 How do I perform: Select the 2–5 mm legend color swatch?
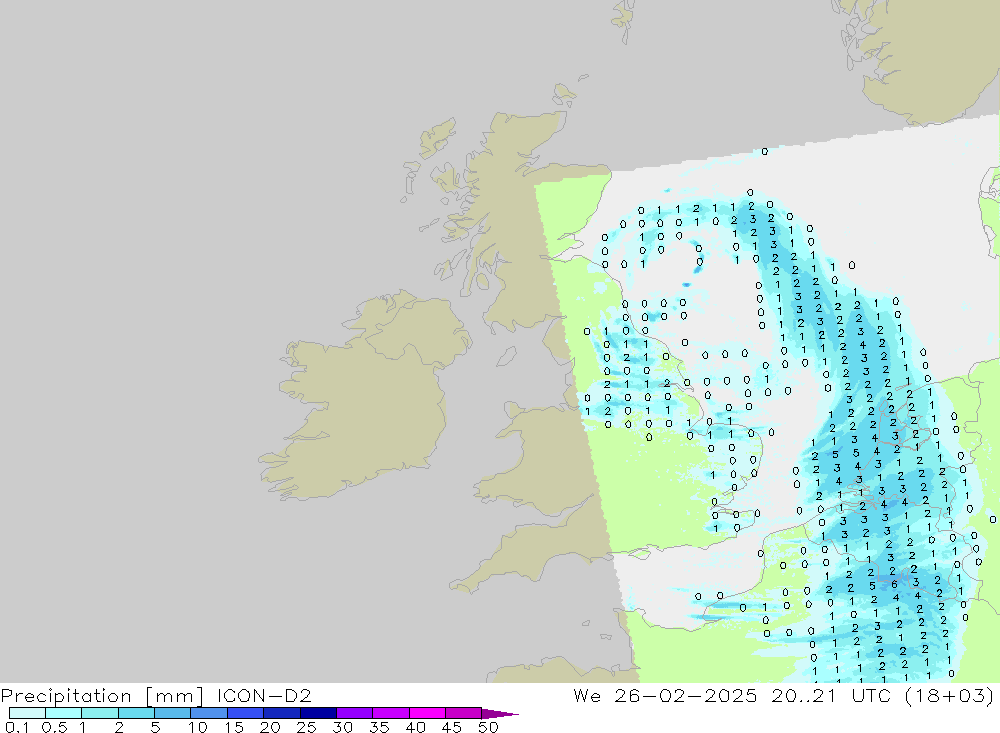pyautogui.click(x=136, y=713)
